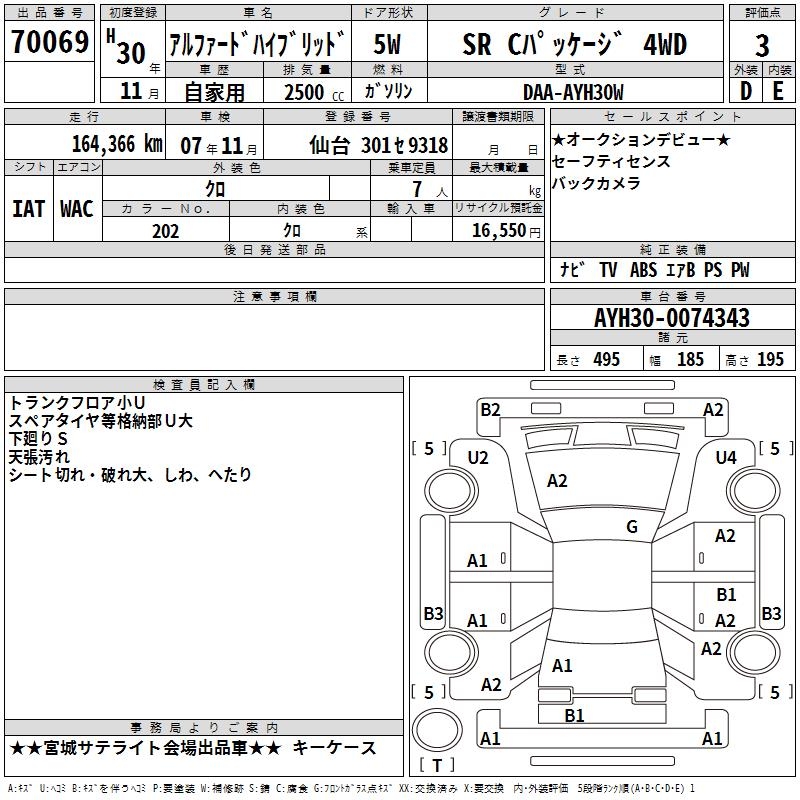Click lot number 70069
Image resolution: width=800 pixels, height=800 pixels.
(50, 43)
